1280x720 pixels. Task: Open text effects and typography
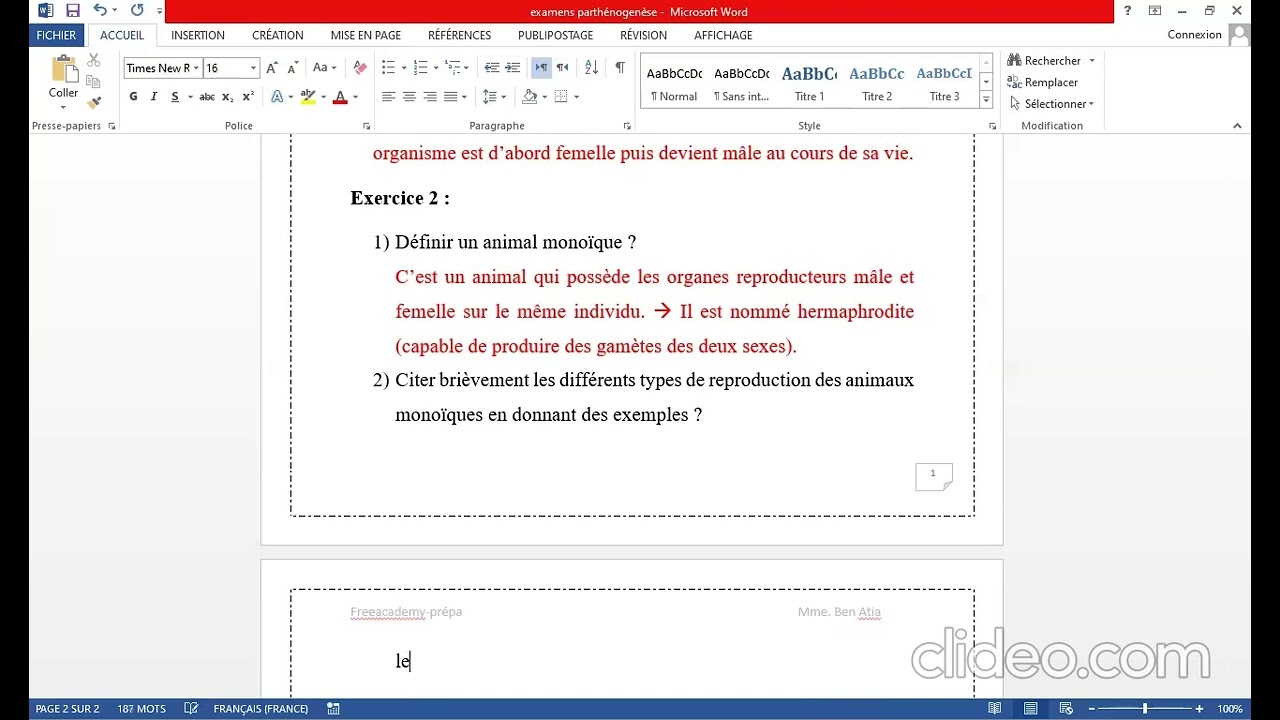[x=277, y=97]
